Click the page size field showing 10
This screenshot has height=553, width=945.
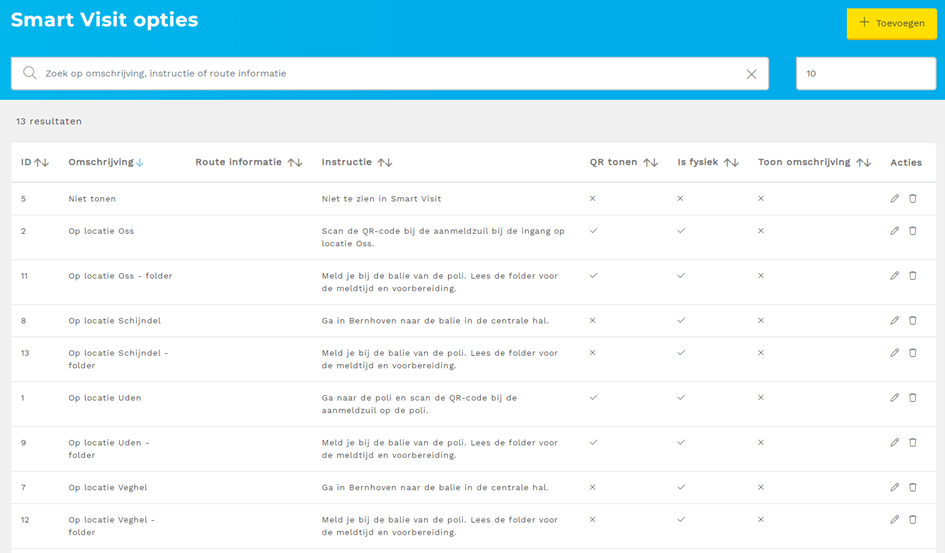[865, 73]
